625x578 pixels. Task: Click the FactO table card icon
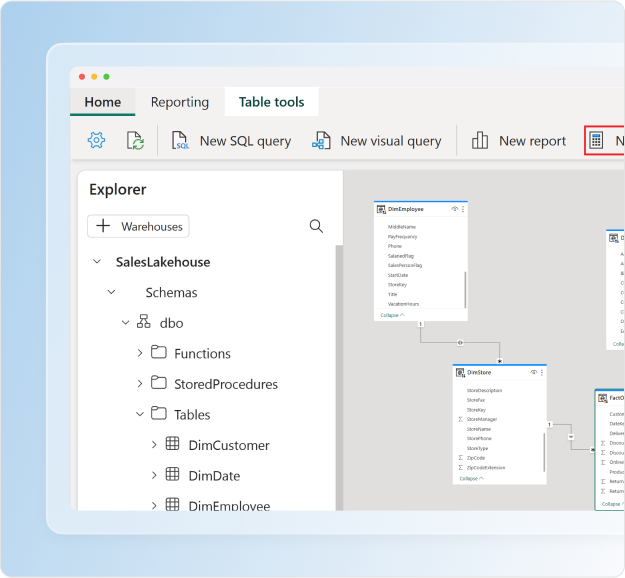pyautogui.click(x=603, y=398)
